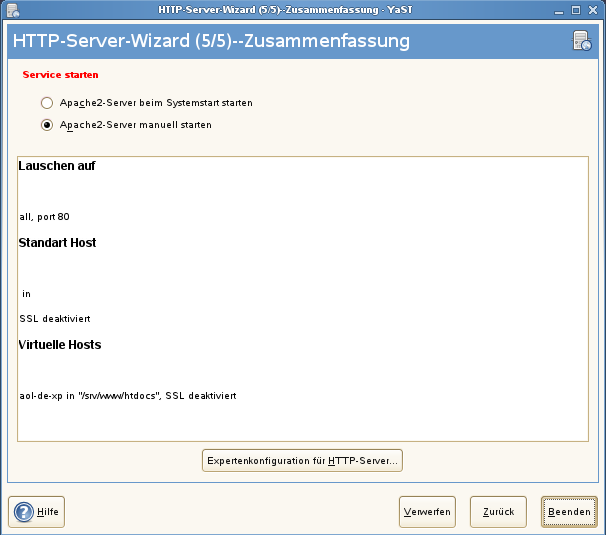Image resolution: width=606 pixels, height=535 pixels.
Task: Click the question mark help icon
Action: point(24,512)
